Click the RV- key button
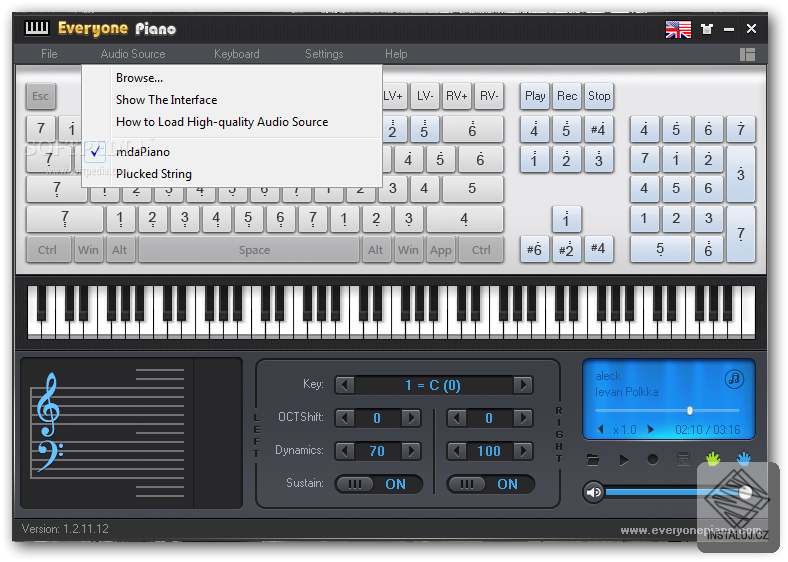This screenshot has width=788, height=562. click(489, 96)
